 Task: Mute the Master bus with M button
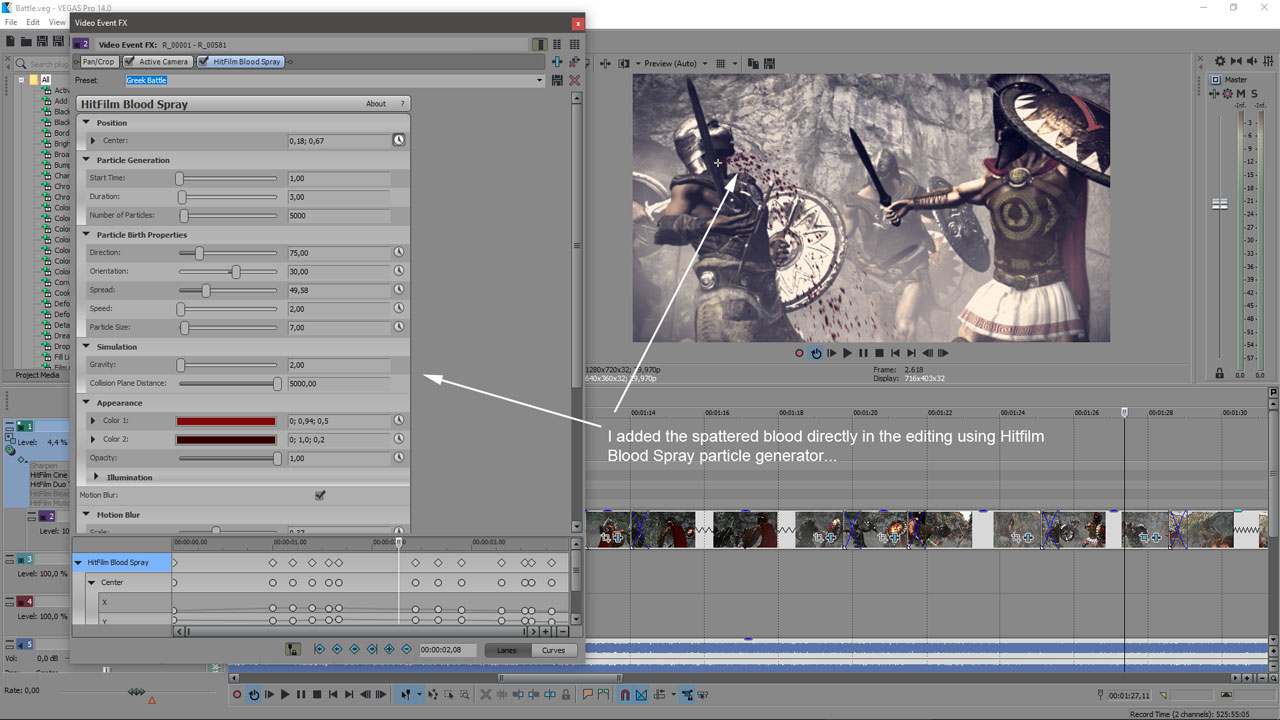(1241, 94)
